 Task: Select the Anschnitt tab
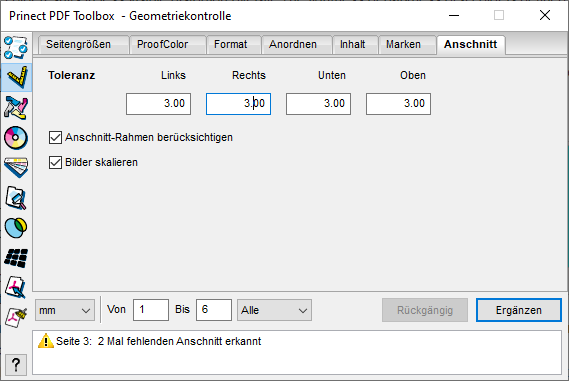[471, 45]
